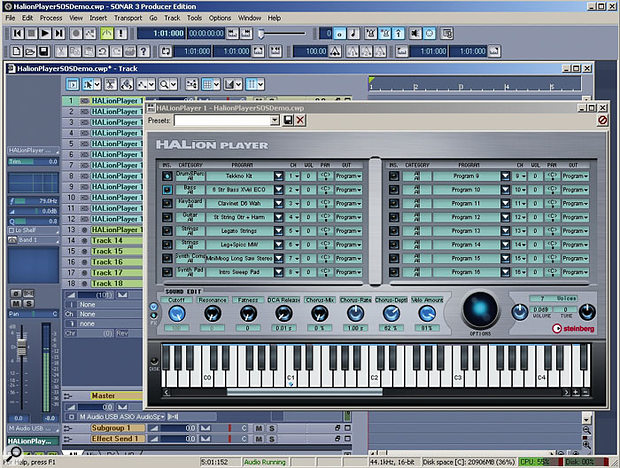Click the Cutoff knob in Sound Edit
Viewport: 620px width, 468px height.
coord(177,314)
